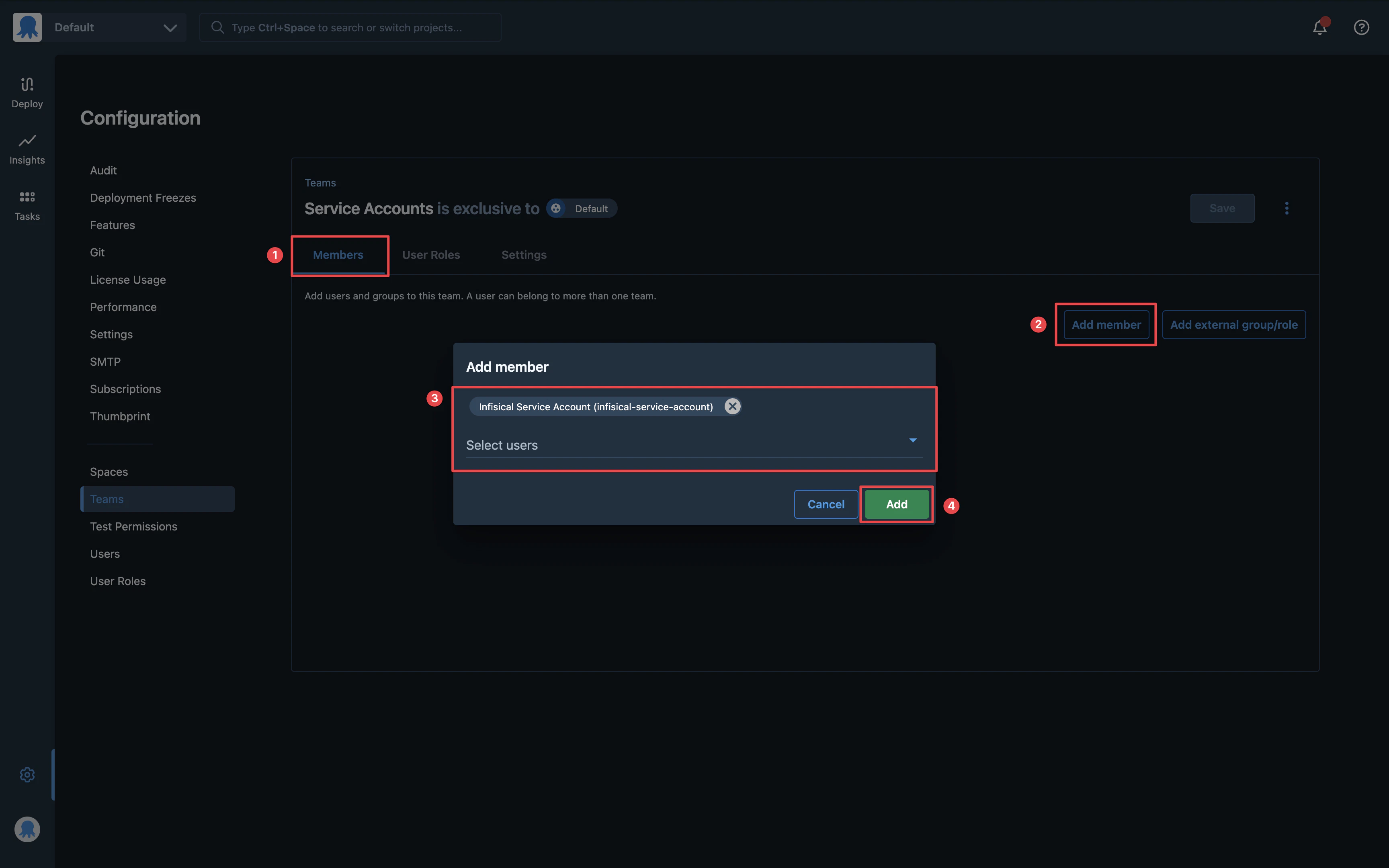Open Spaces configuration page

coord(109,472)
